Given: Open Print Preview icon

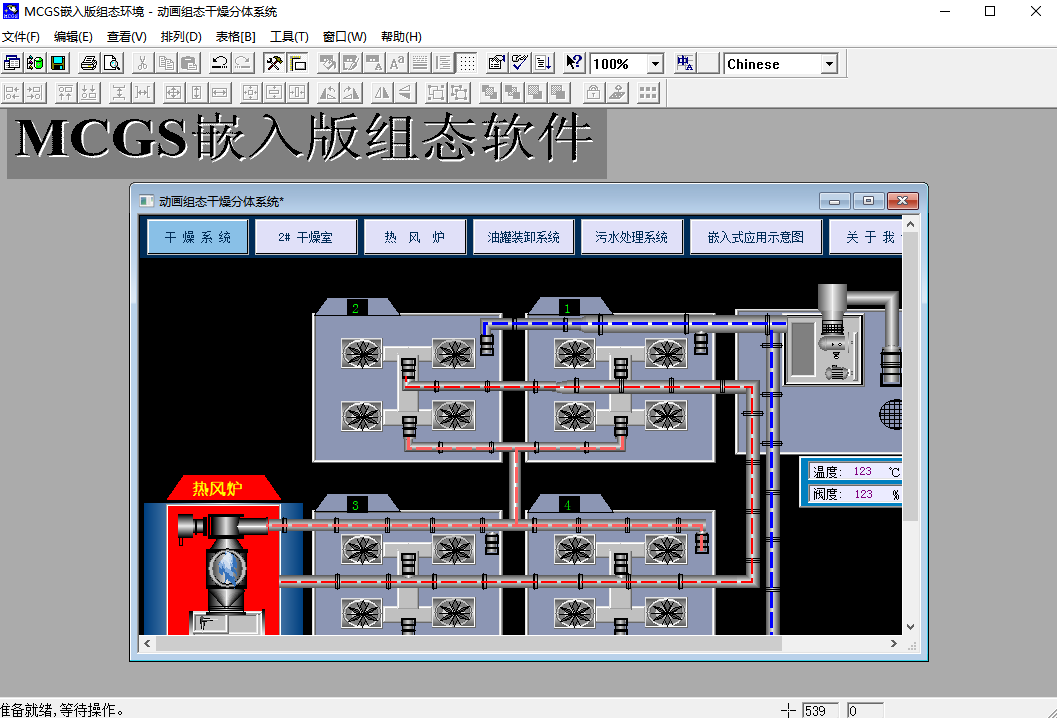Looking at the screenshot, I should click(112, 63).
